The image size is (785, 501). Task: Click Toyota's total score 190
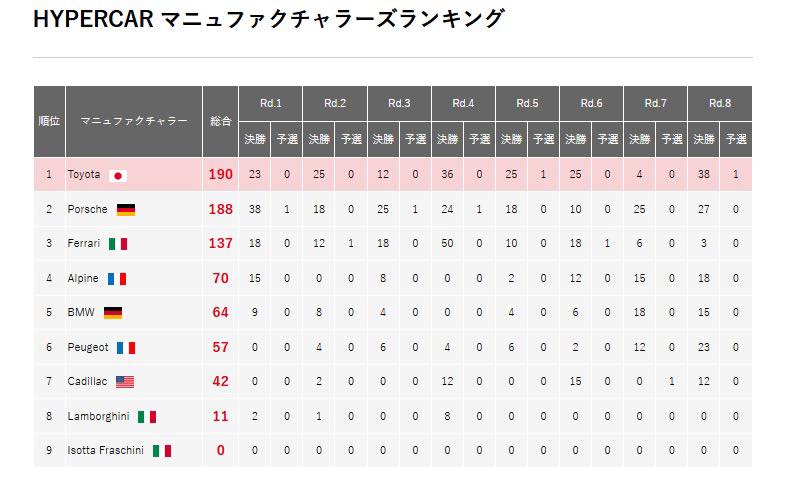point(220,175)
